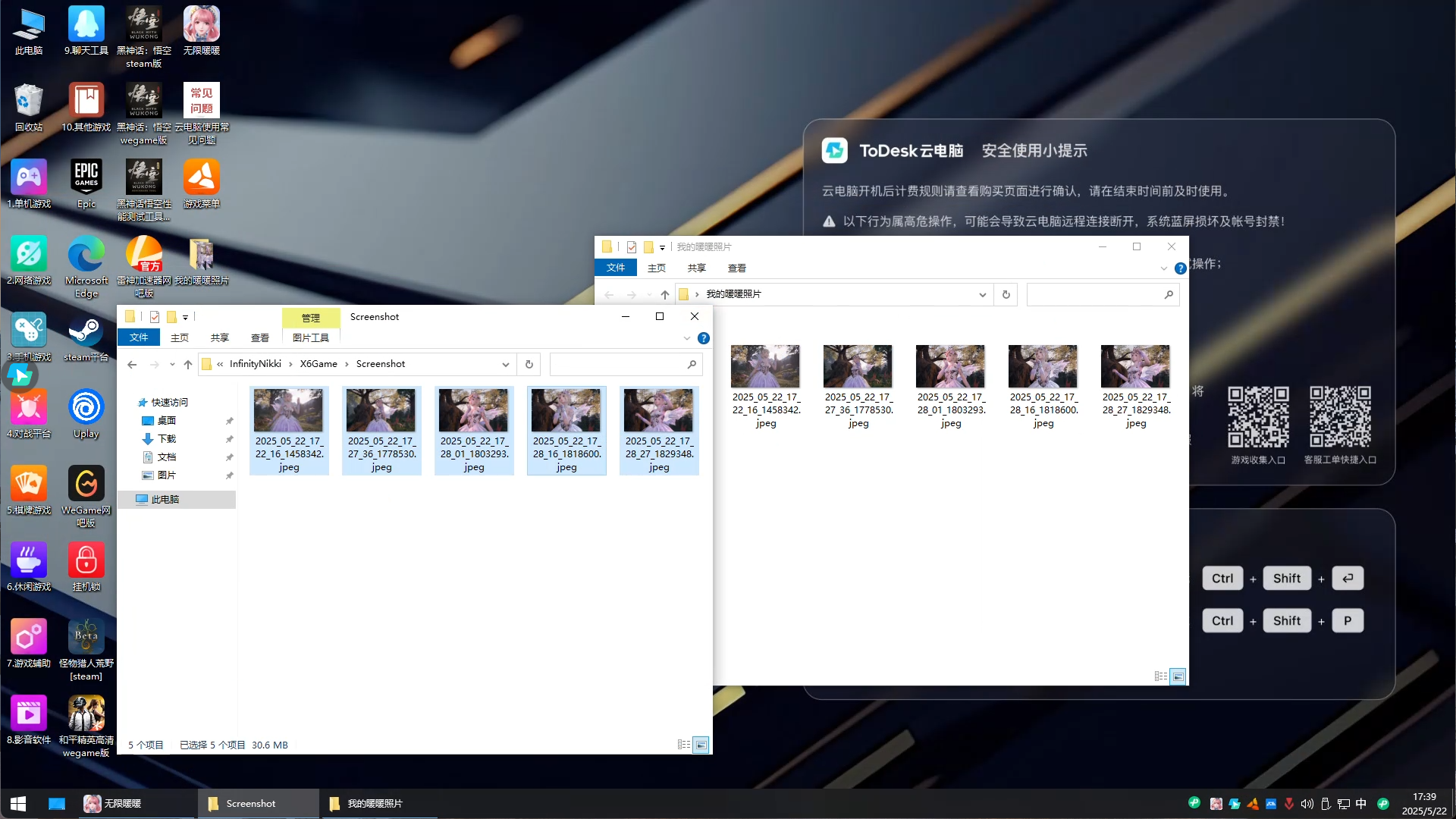This screenshot has width=1456, height=819.
Task: Launch Uplay desktop icon
Action: pos(86,414)
